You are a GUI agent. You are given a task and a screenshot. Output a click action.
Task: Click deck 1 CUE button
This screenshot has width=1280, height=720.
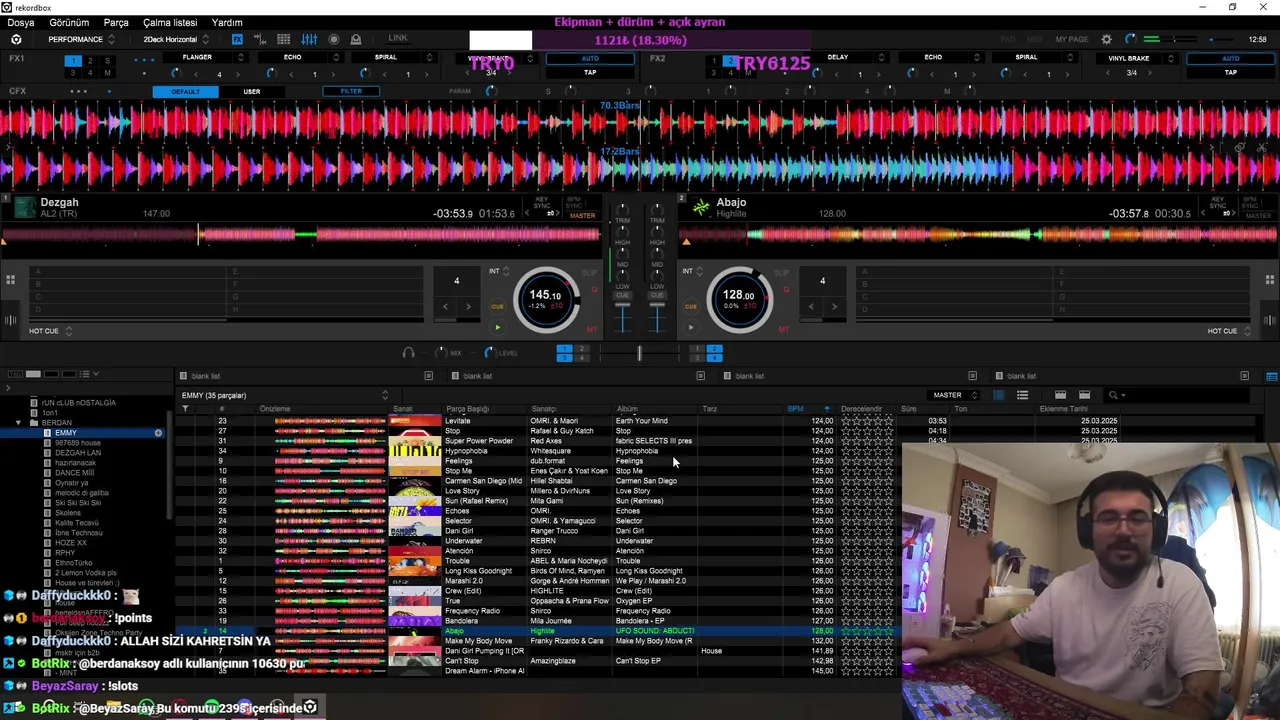click(x=497, y=306)
